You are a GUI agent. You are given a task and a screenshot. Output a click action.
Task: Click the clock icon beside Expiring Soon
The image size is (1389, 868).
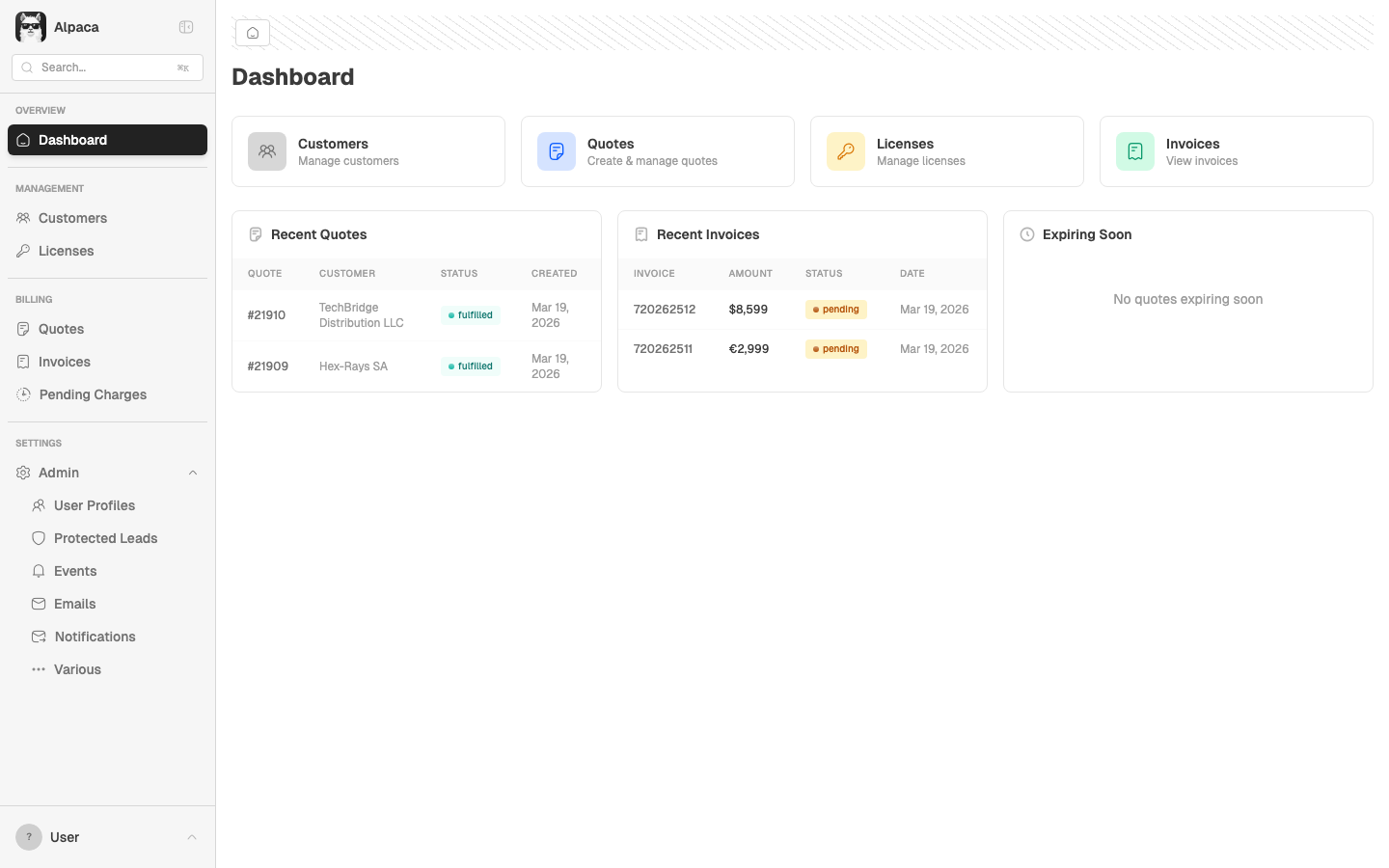[1026, 233]
